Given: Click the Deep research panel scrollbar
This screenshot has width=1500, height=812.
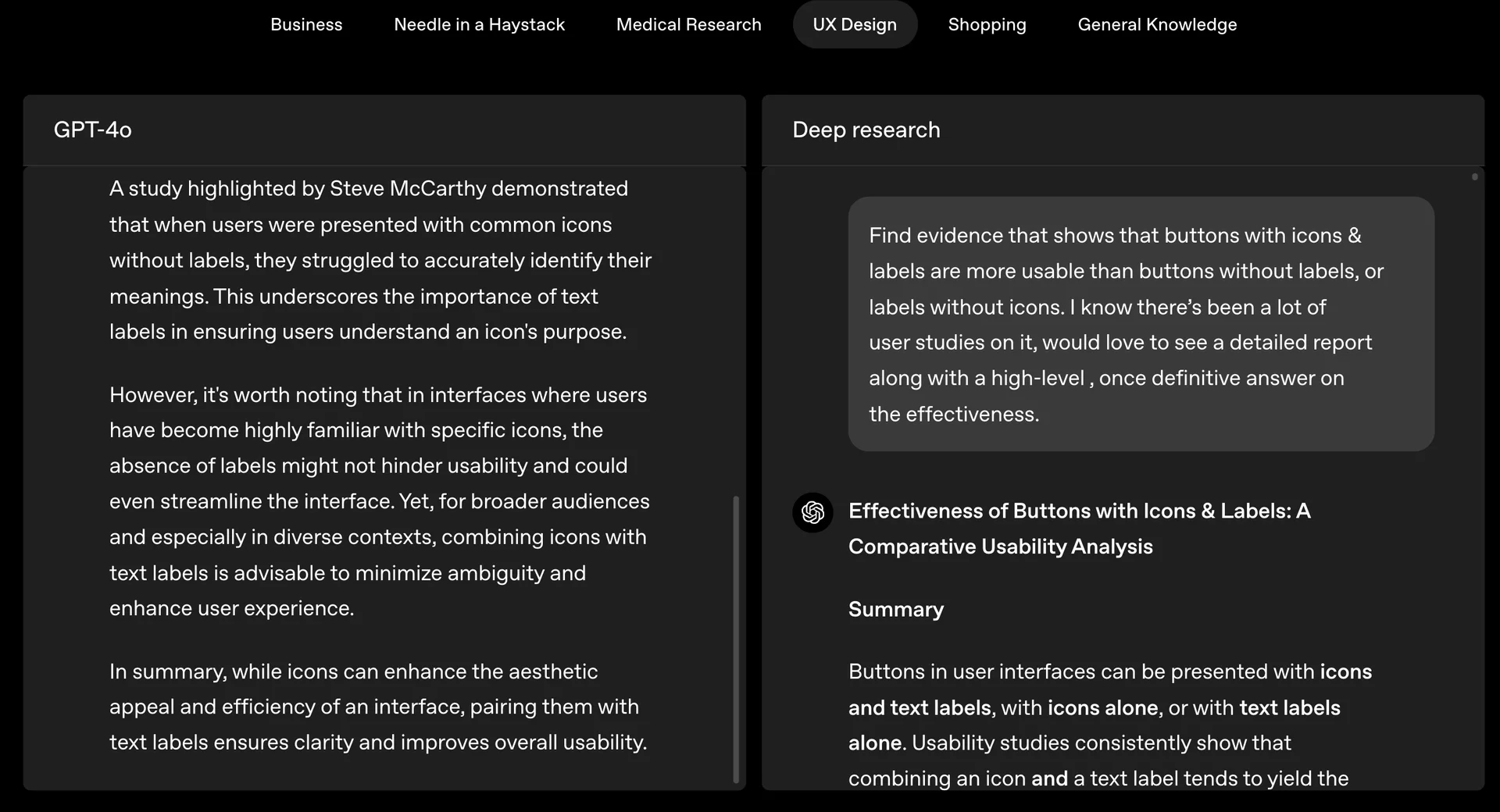Looking at the screenshot, I should pyautogui.click(x=1475, y=177).
